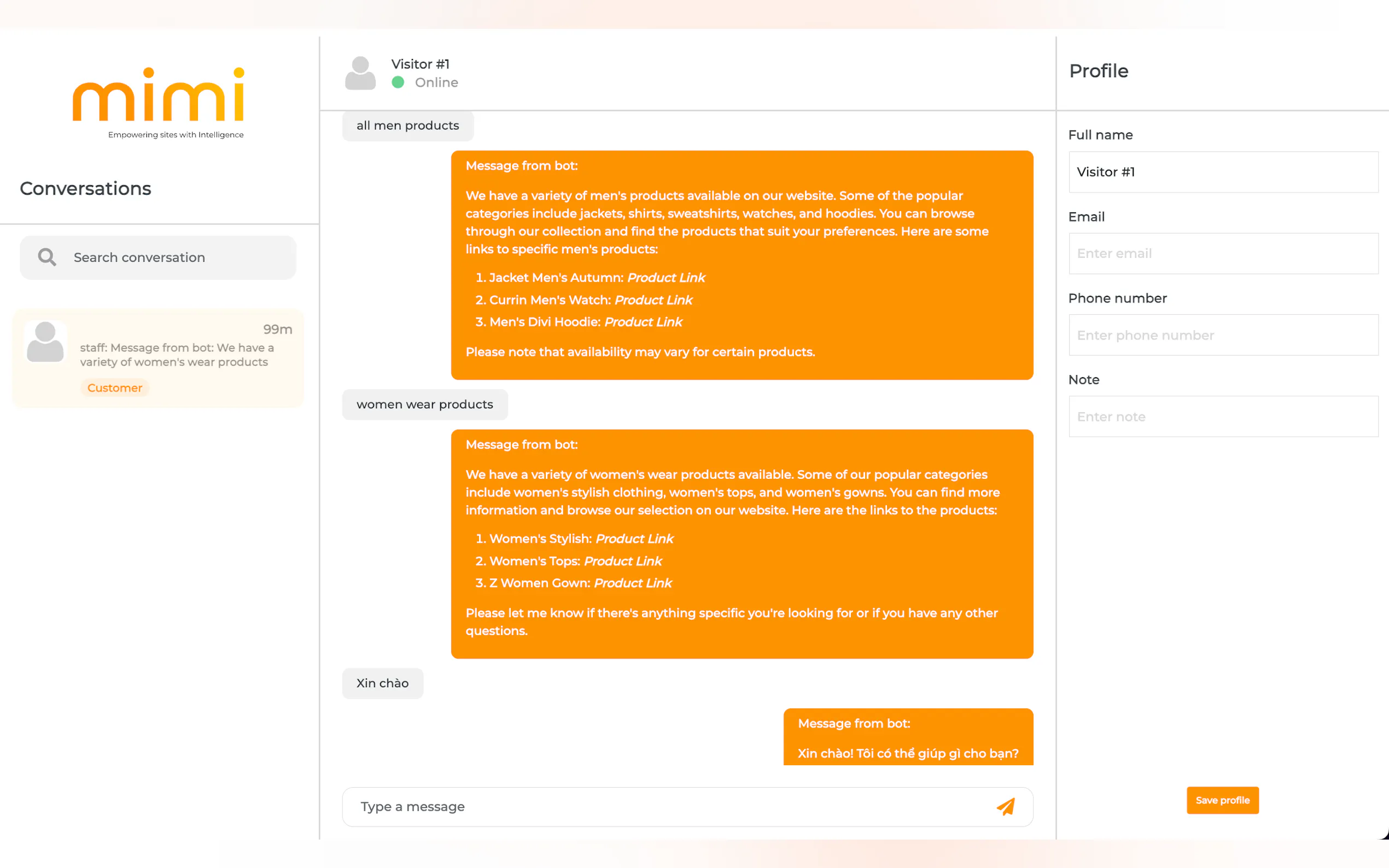Viewport: 1389px width, 868px height.
Task: Click the green Online status dot
Action: click(x=398, y=83)
